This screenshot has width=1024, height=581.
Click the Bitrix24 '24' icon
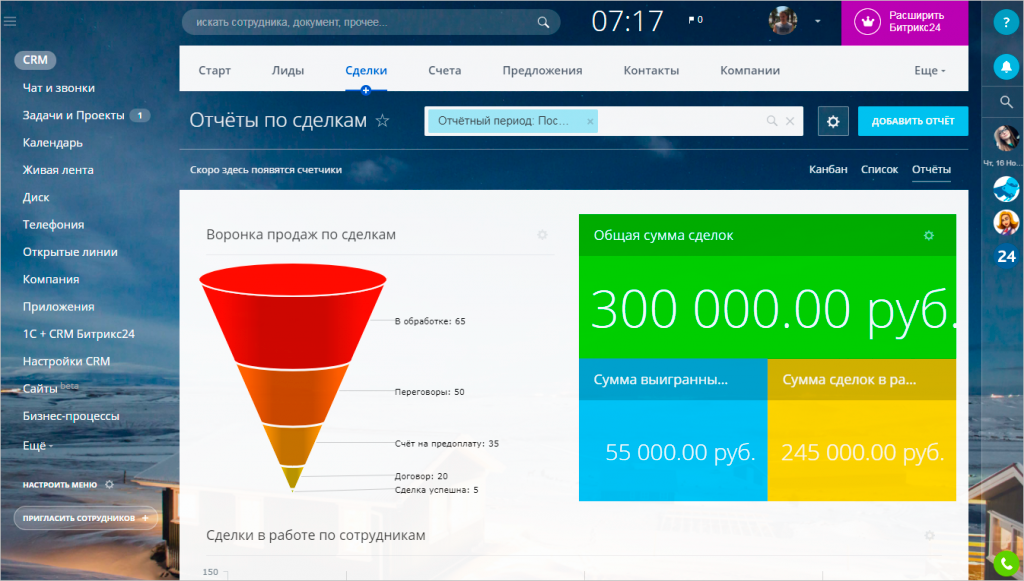(x=1006, y=256)
